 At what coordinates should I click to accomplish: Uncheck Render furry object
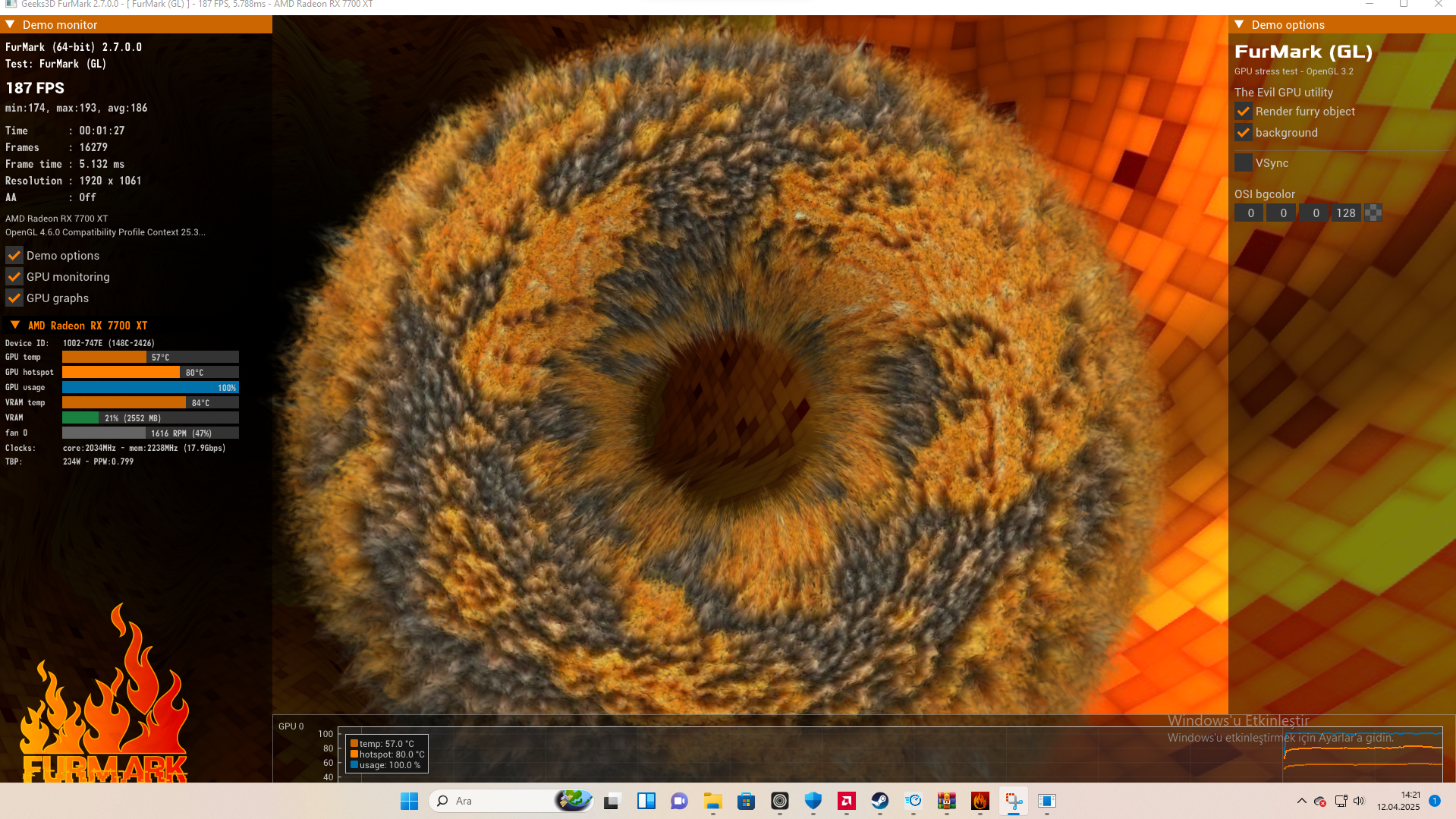pyautogui.click(x=1244, y=112)
